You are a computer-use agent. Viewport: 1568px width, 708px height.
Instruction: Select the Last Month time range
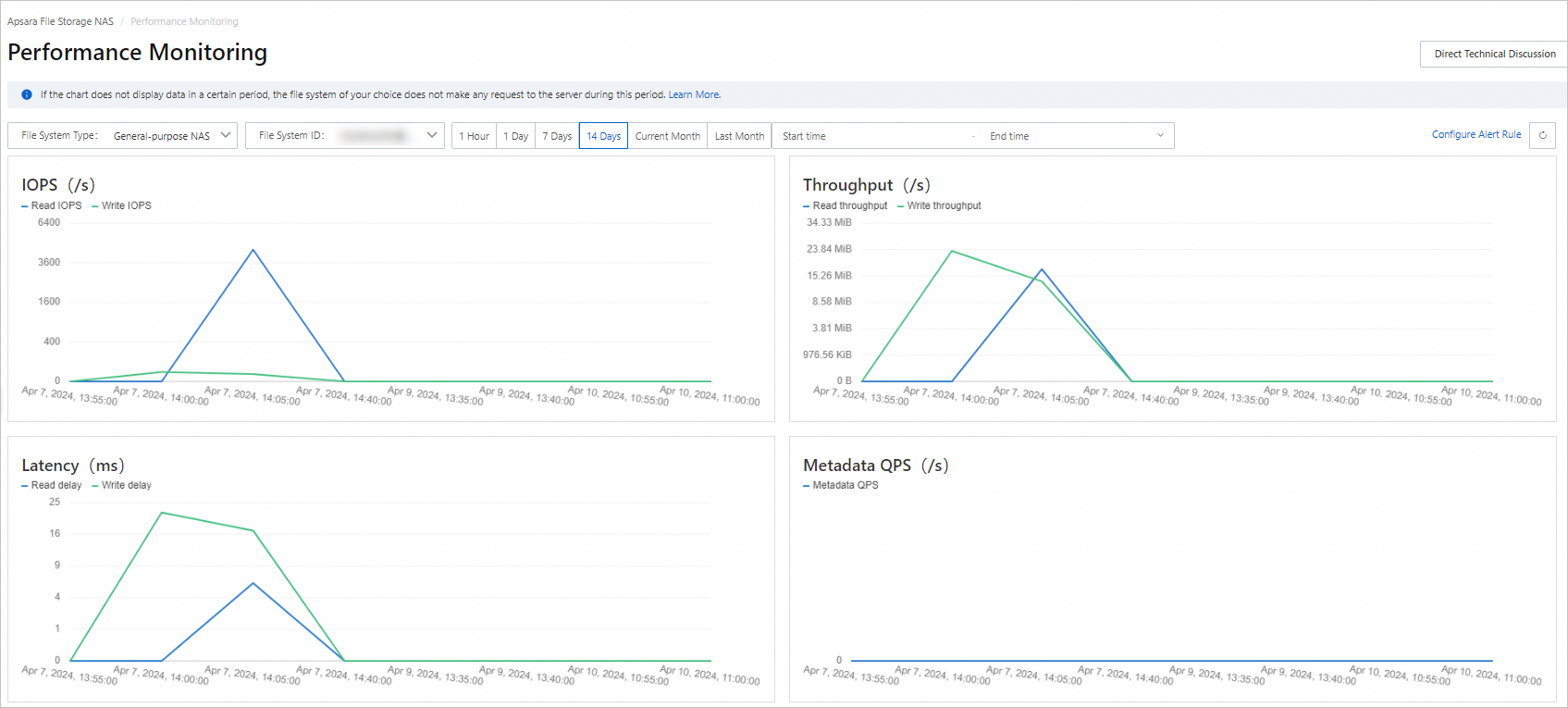[x=739, y=136]
